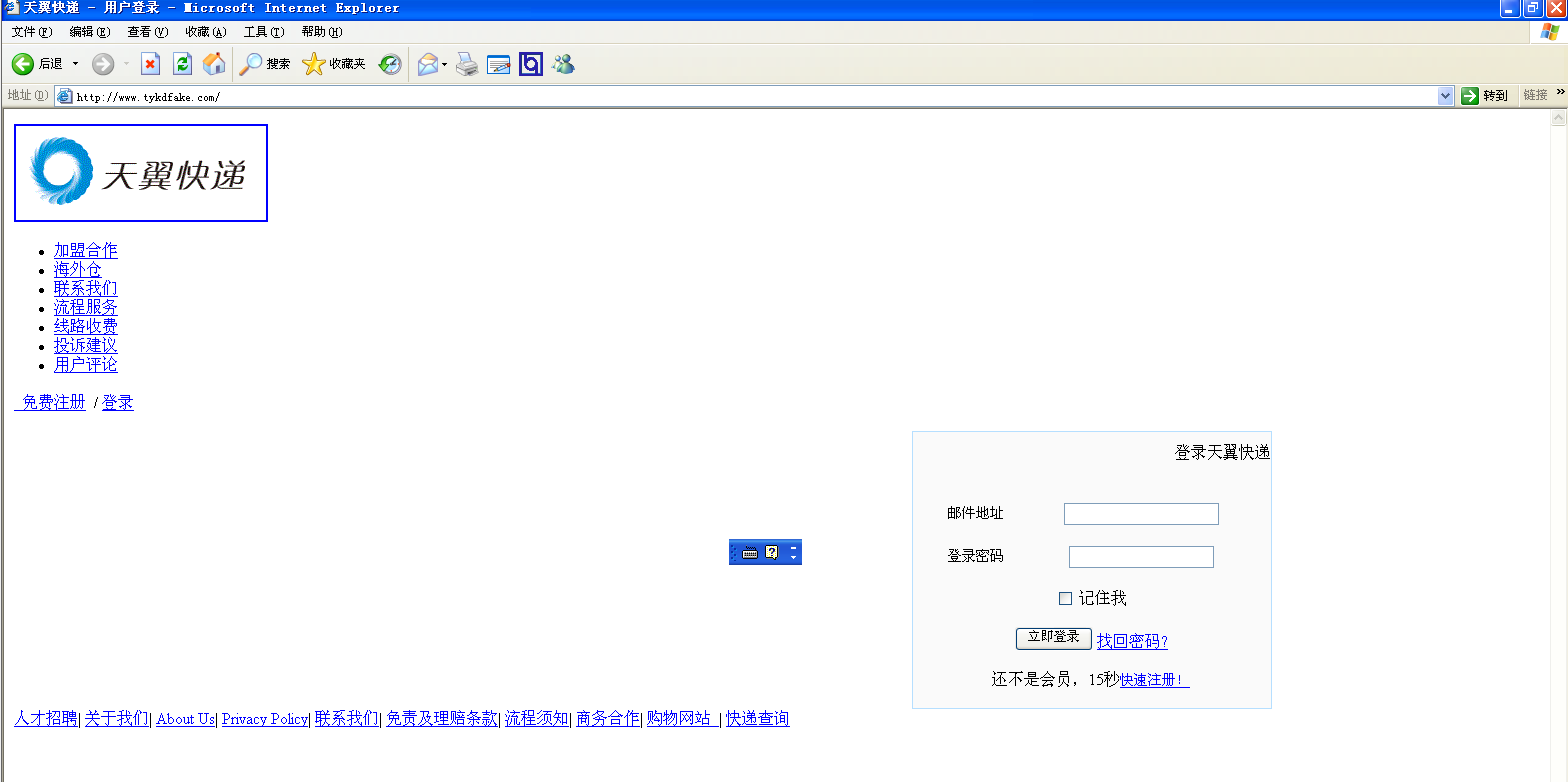Click the Go (转到) button
Image resolution: width=1568 pixels, height=782 pixels.
[1485, 96]
